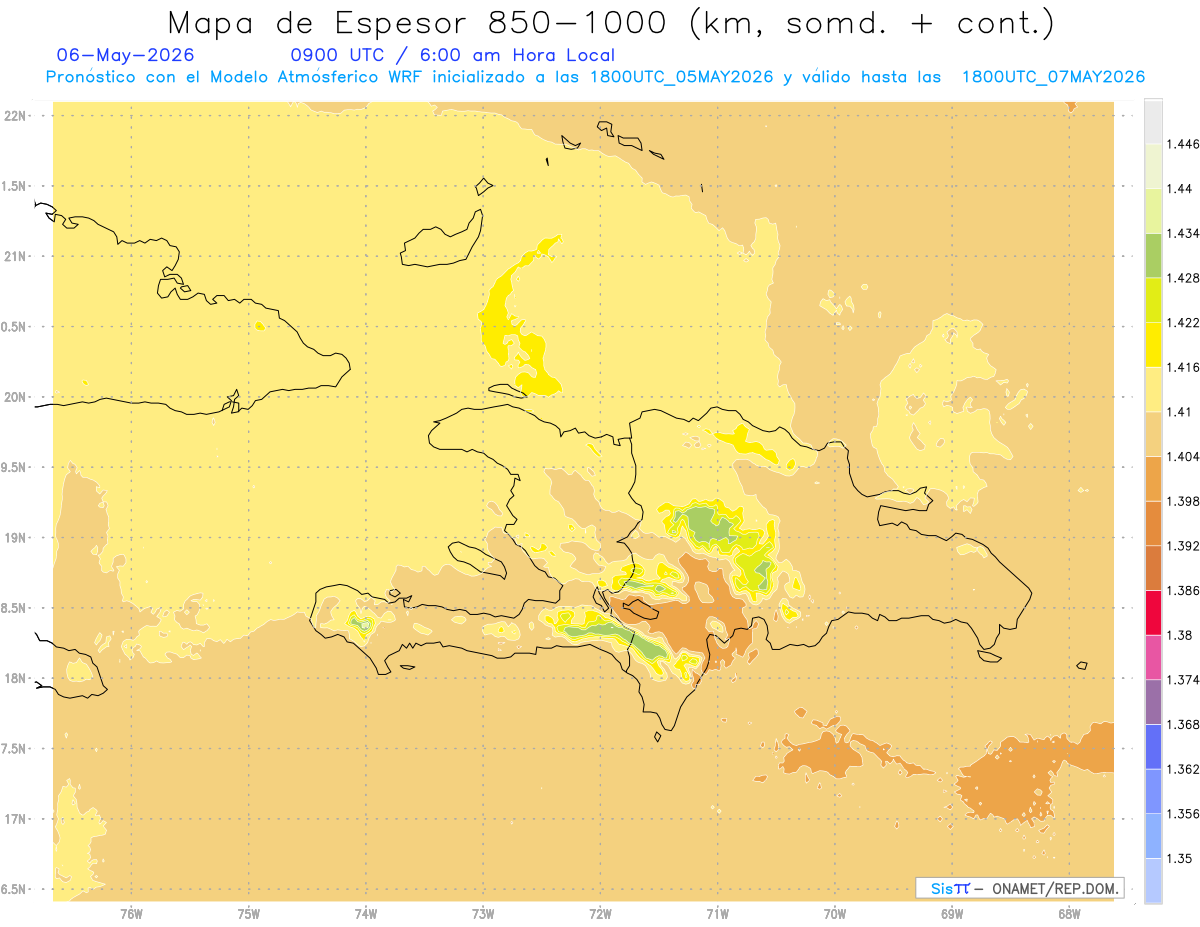Click the red 1.38 legend color band
1200x927 pixels.
[1153, 612]
